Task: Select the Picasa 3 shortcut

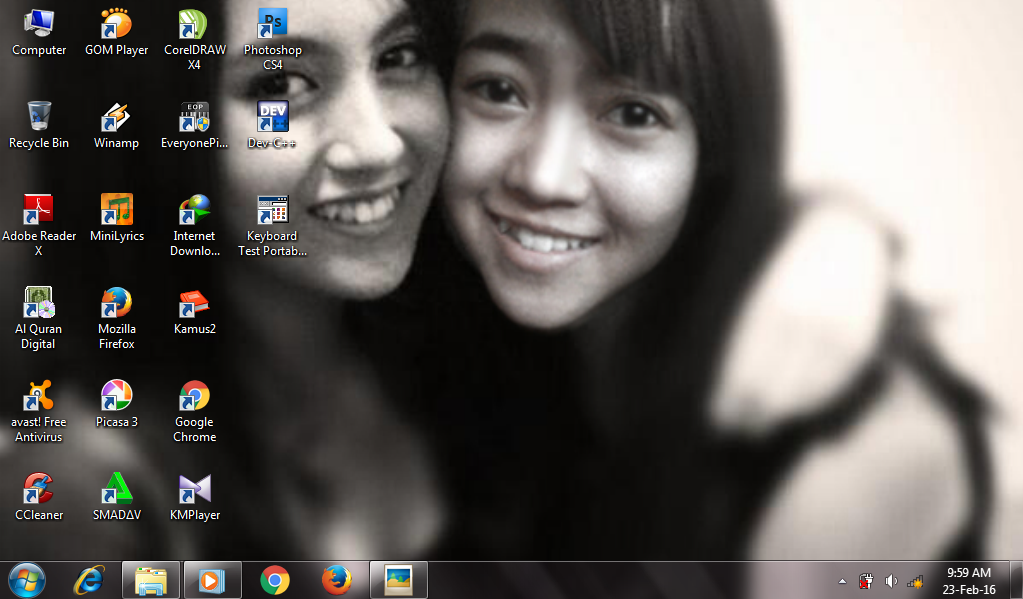Action: 117,405
